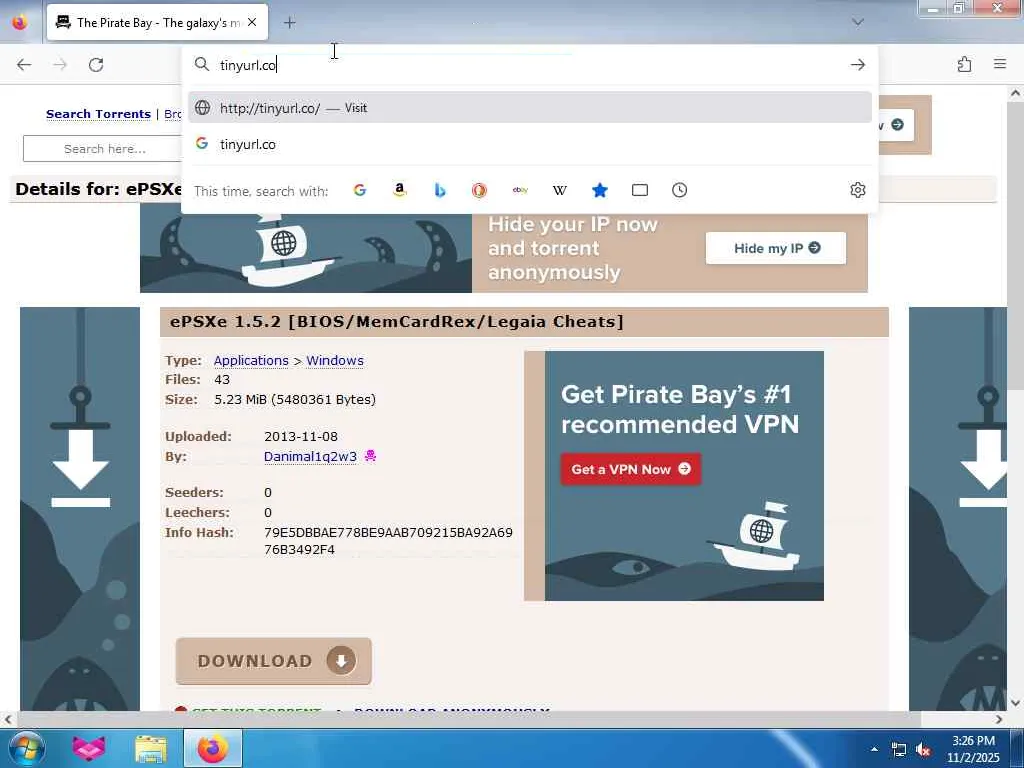The image size is (1024, 768).
Task: Click the horizontal scrollbar right arrow
Action: click(x=999, y=719)
